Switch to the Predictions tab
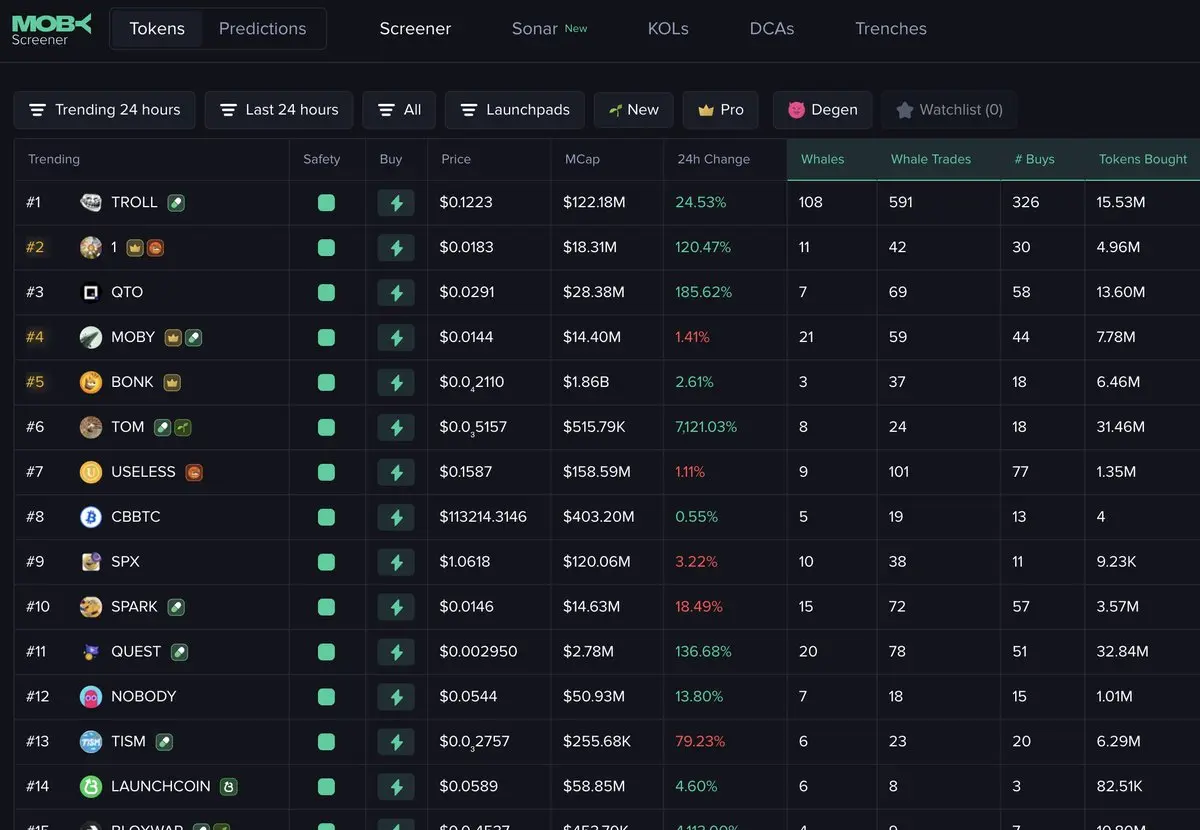This screenshot has width=1200, height=830. (262, 29)
